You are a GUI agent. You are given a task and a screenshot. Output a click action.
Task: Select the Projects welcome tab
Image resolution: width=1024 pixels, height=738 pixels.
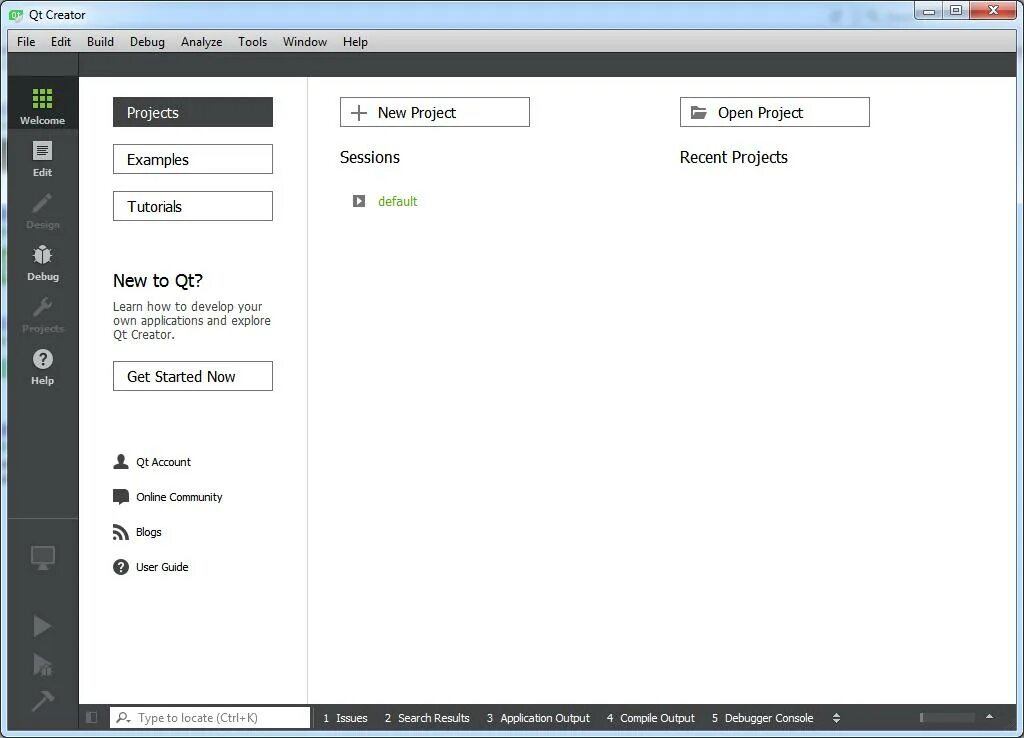[x=193, y=112]
